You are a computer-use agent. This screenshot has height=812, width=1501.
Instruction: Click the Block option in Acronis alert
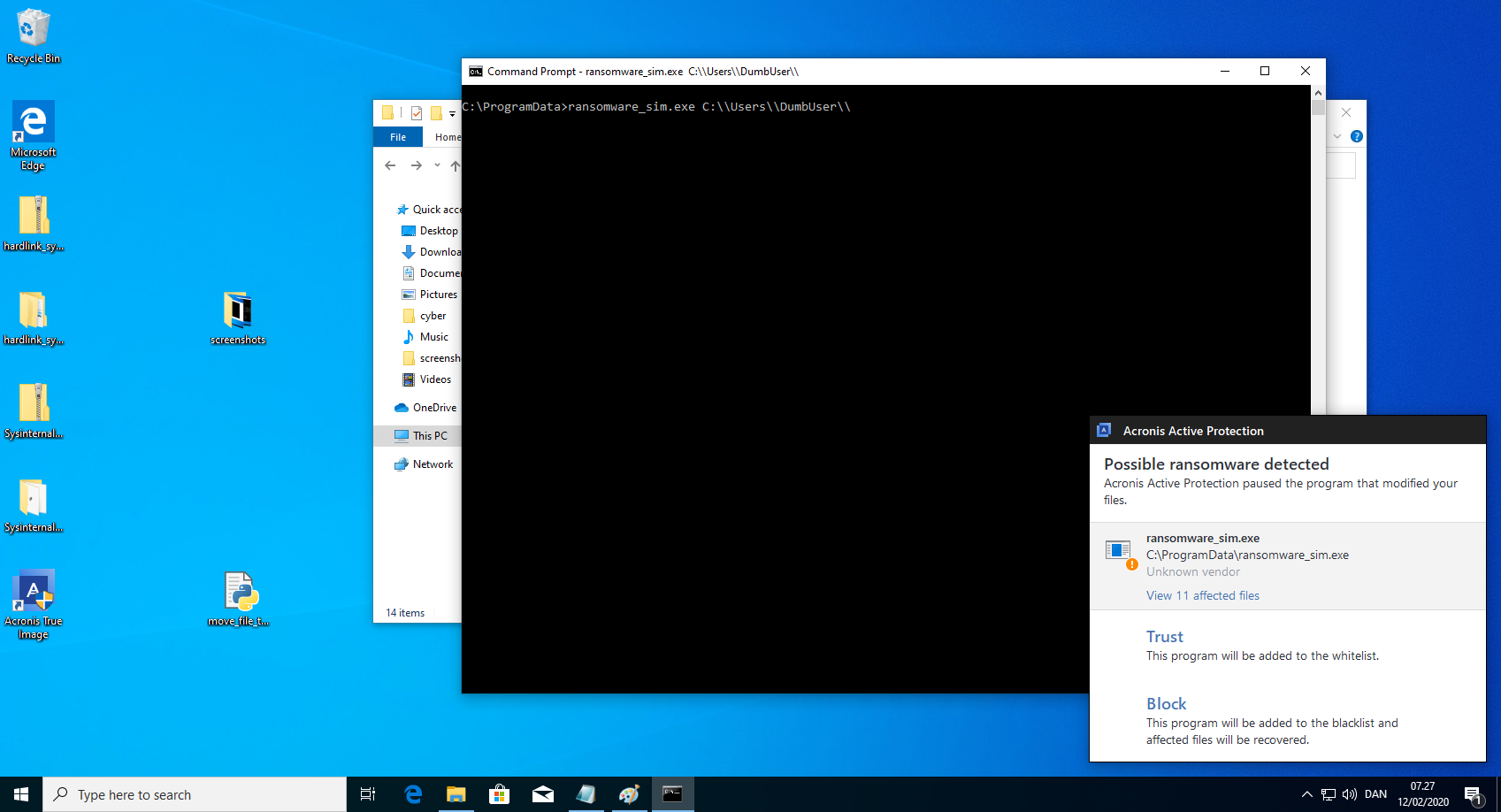[1166, 704]
